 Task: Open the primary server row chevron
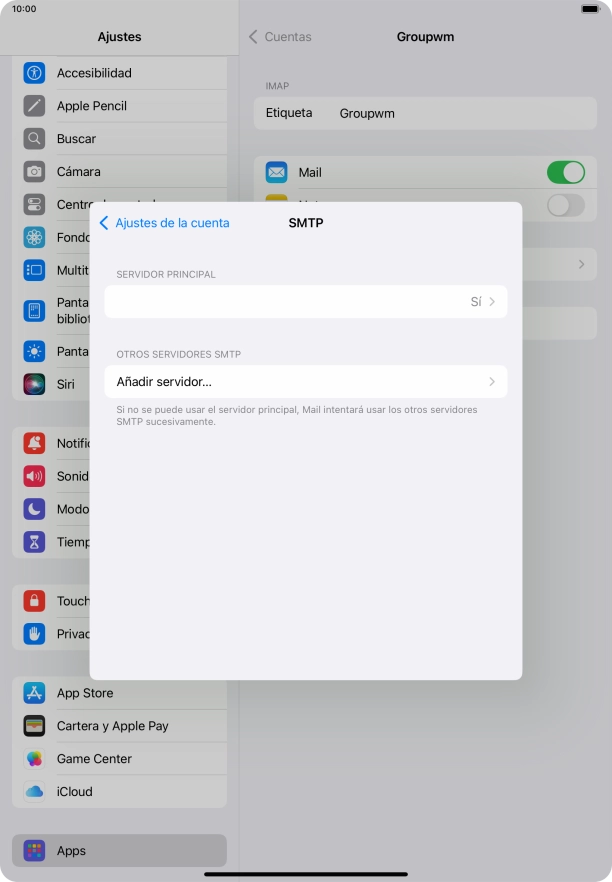(x=492, y=301)
